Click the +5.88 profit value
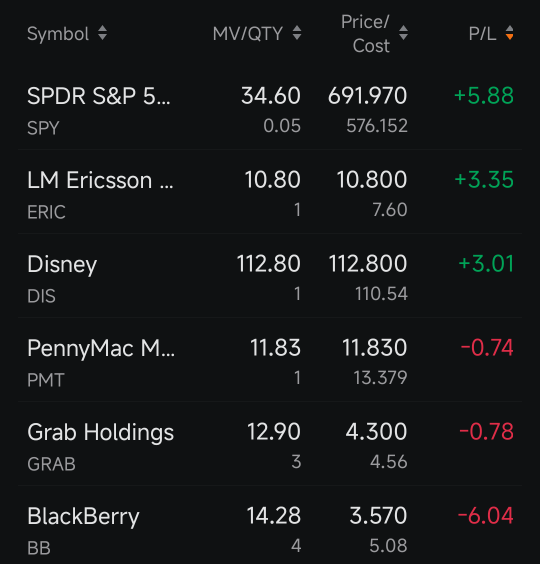 pyautogui.click(x=484, y=96)
